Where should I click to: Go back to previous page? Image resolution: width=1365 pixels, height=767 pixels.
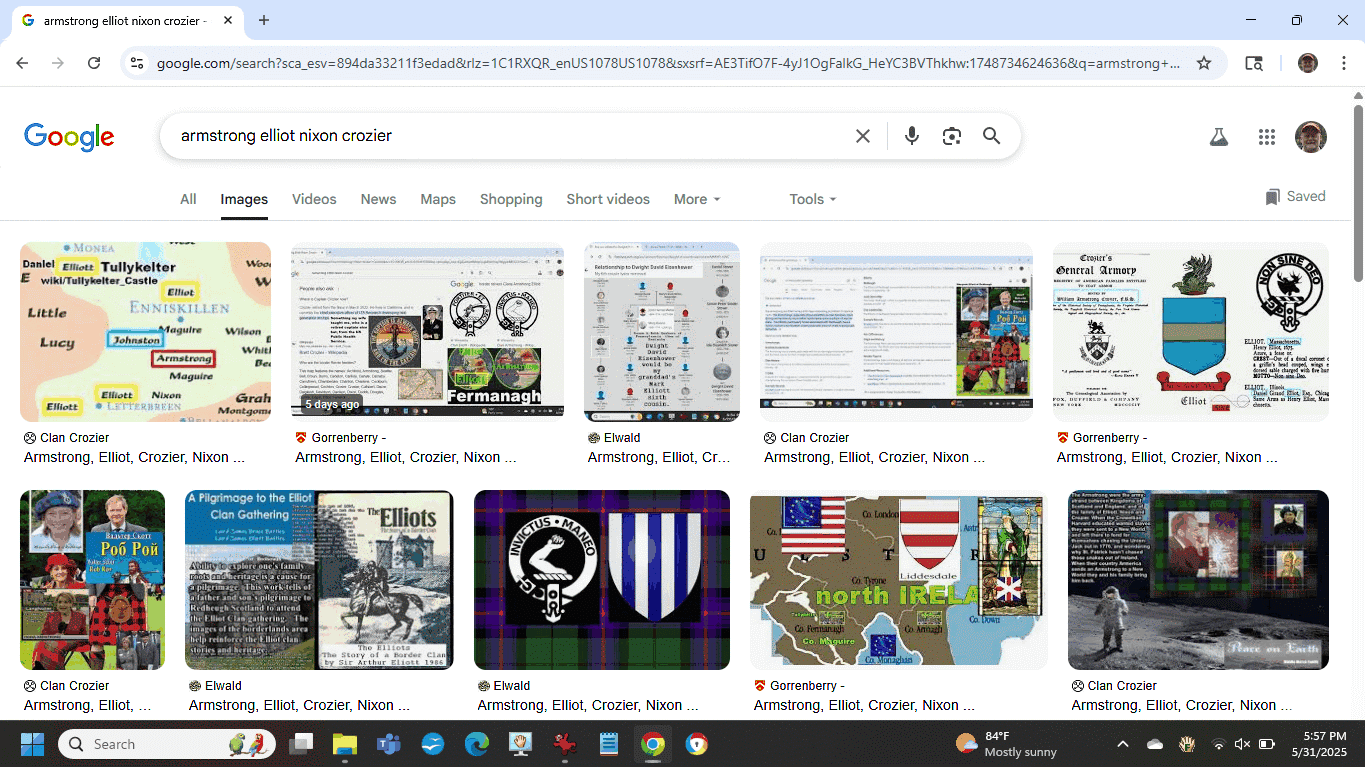pos(22,63)
